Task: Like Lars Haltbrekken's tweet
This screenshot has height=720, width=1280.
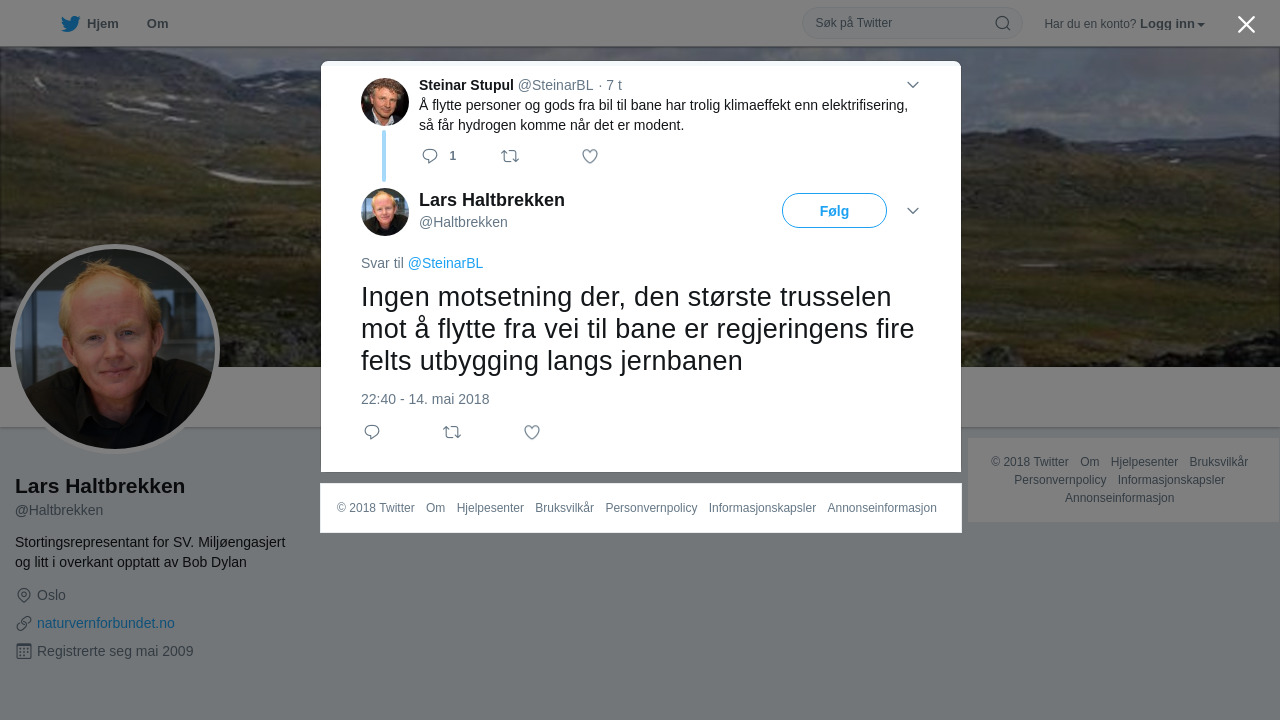Action: 532,432
